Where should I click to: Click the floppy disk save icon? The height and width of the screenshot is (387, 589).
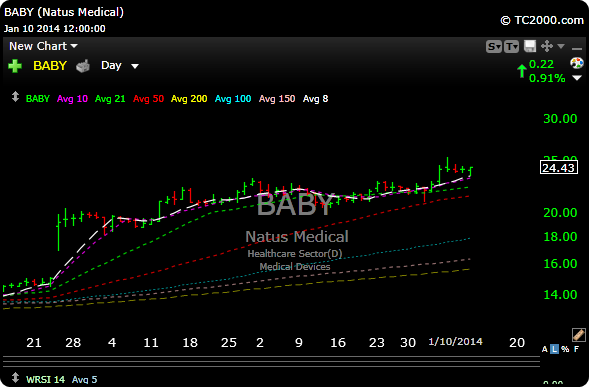[530, 46]
